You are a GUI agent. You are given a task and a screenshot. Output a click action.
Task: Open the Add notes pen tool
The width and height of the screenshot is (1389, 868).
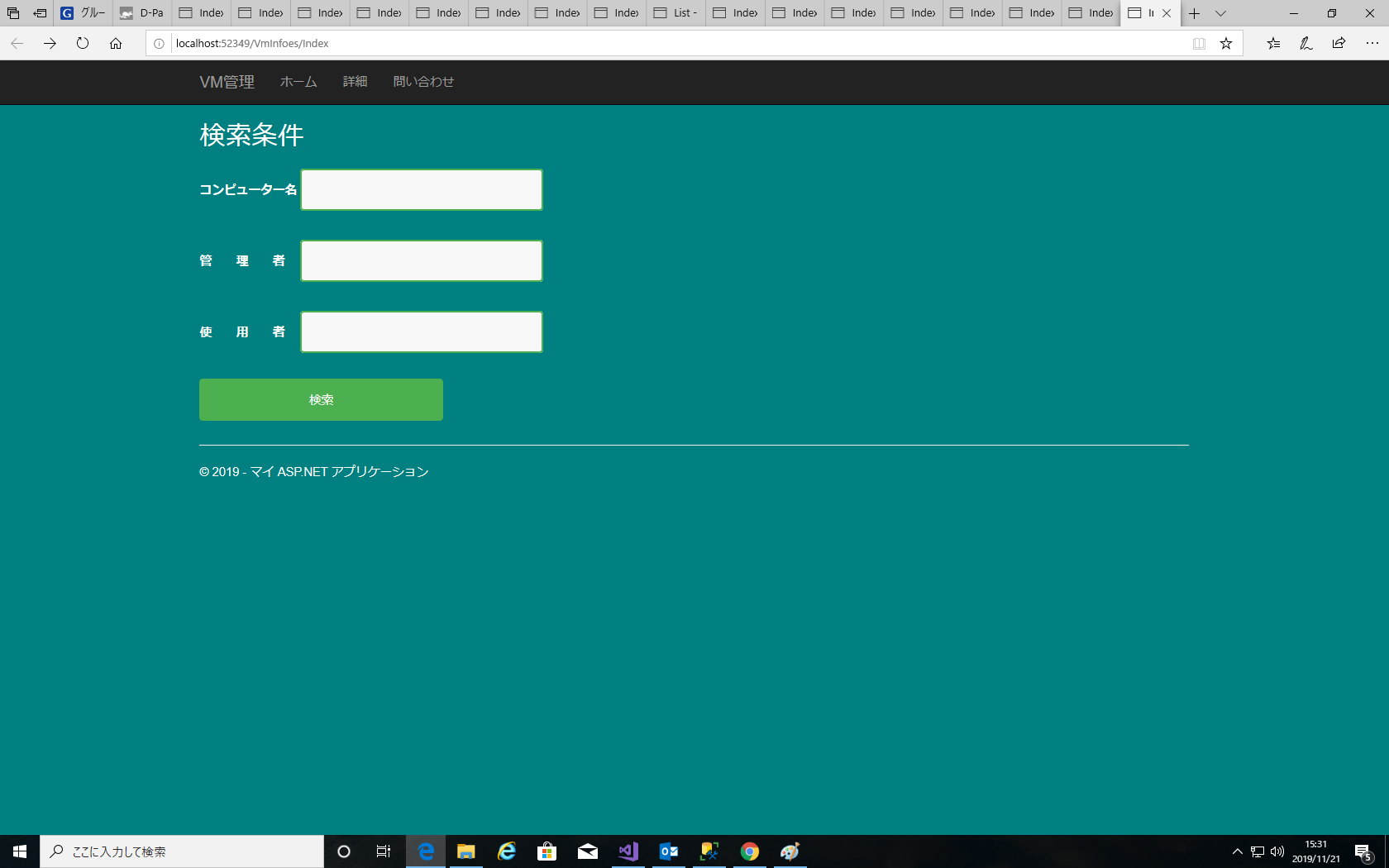(1306, 43)
